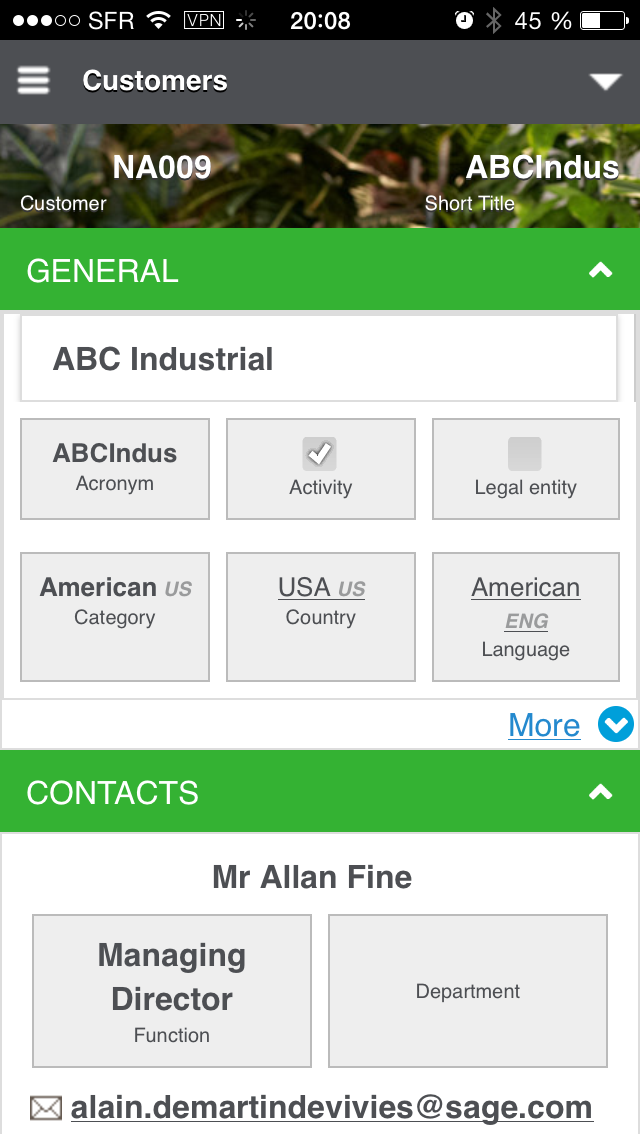Tap the Customers page title
This screenshot has height=1136, width=640.
tap(155, 81)
